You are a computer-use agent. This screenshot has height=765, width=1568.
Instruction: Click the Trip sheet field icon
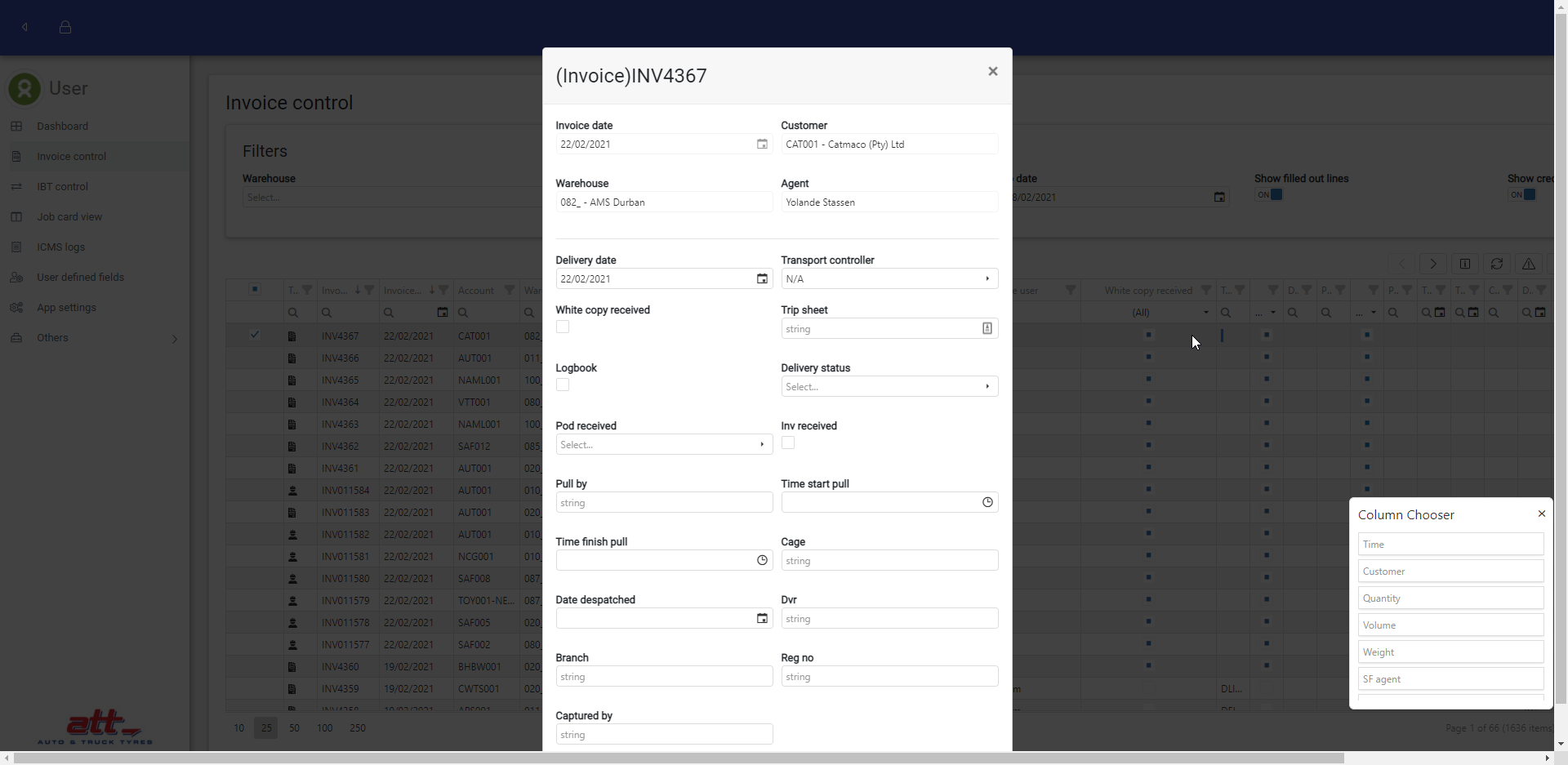(987, 329)
